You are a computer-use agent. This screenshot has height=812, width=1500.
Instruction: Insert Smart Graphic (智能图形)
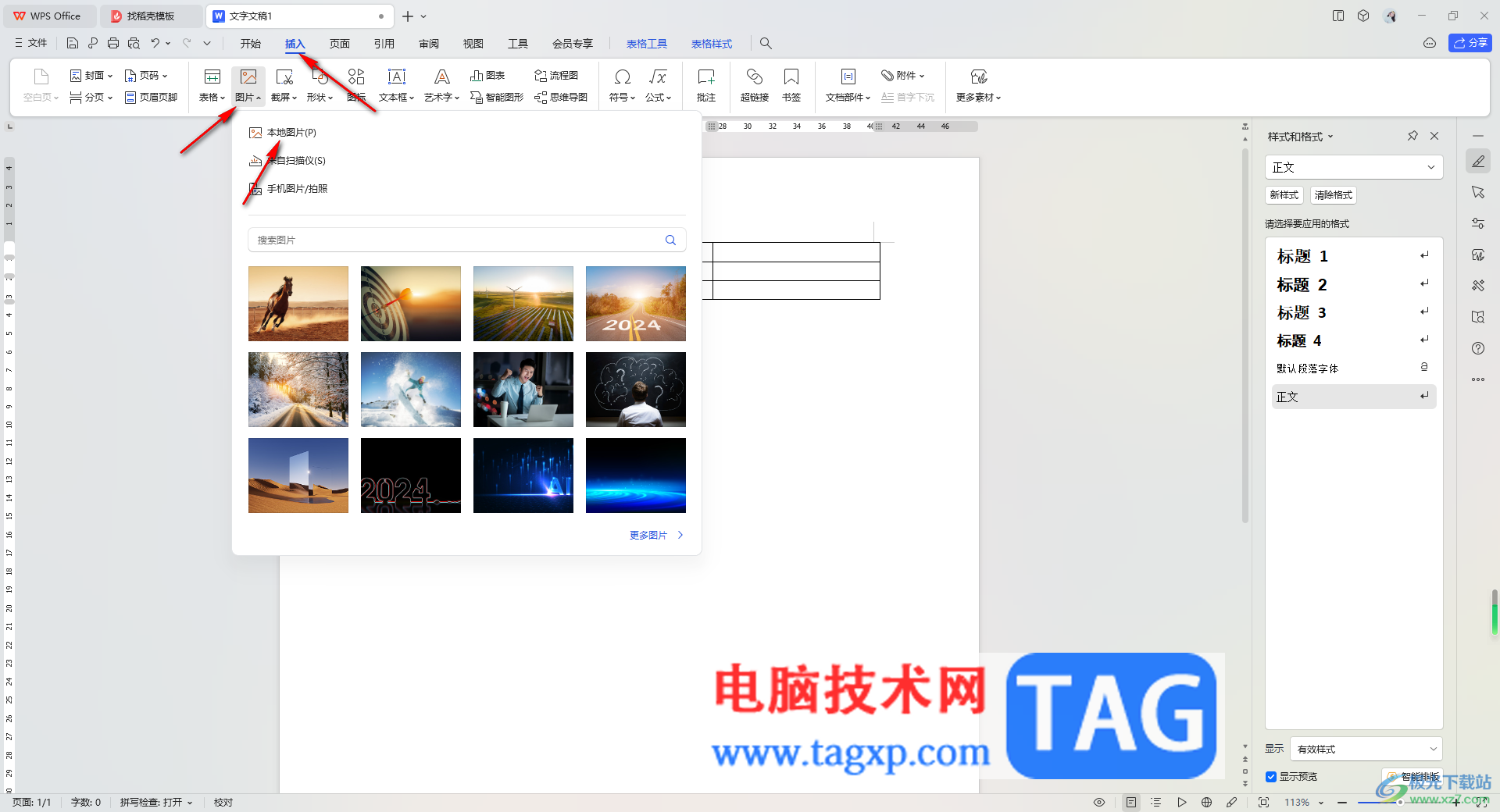(x=497, y=98)
